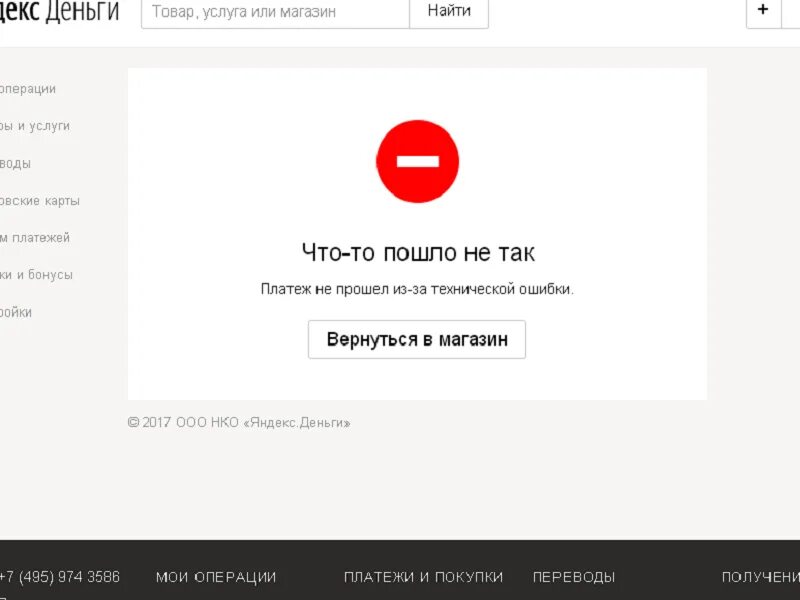
Task: Click the 'Вернуться в магазин' button
Action: pos(417,339)
